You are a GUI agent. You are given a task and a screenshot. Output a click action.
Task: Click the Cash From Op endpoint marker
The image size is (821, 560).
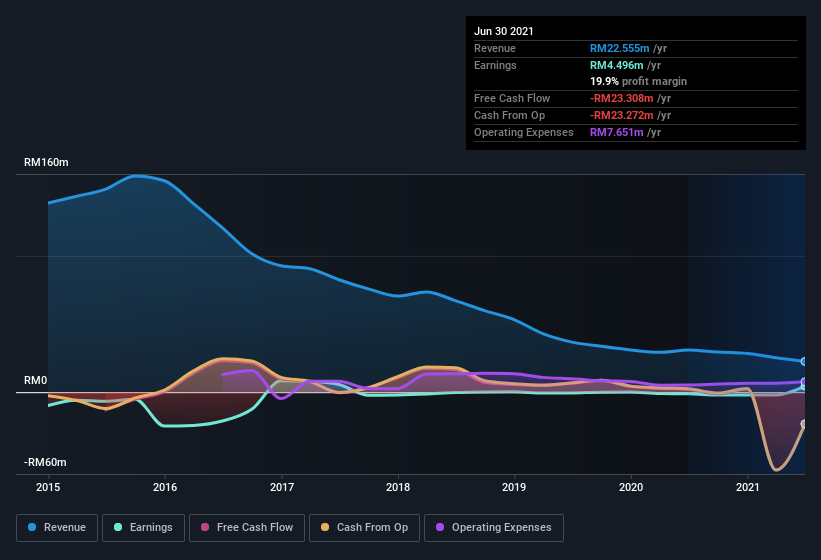(x=804, y=424)
